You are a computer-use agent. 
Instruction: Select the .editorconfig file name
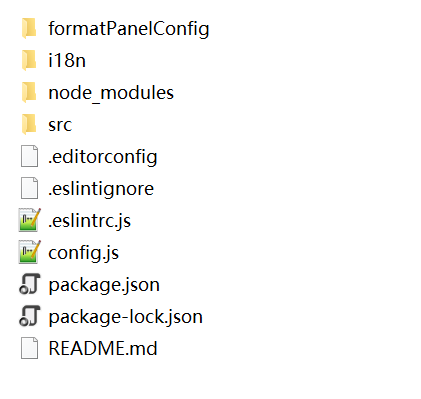(x=102, y=157)
